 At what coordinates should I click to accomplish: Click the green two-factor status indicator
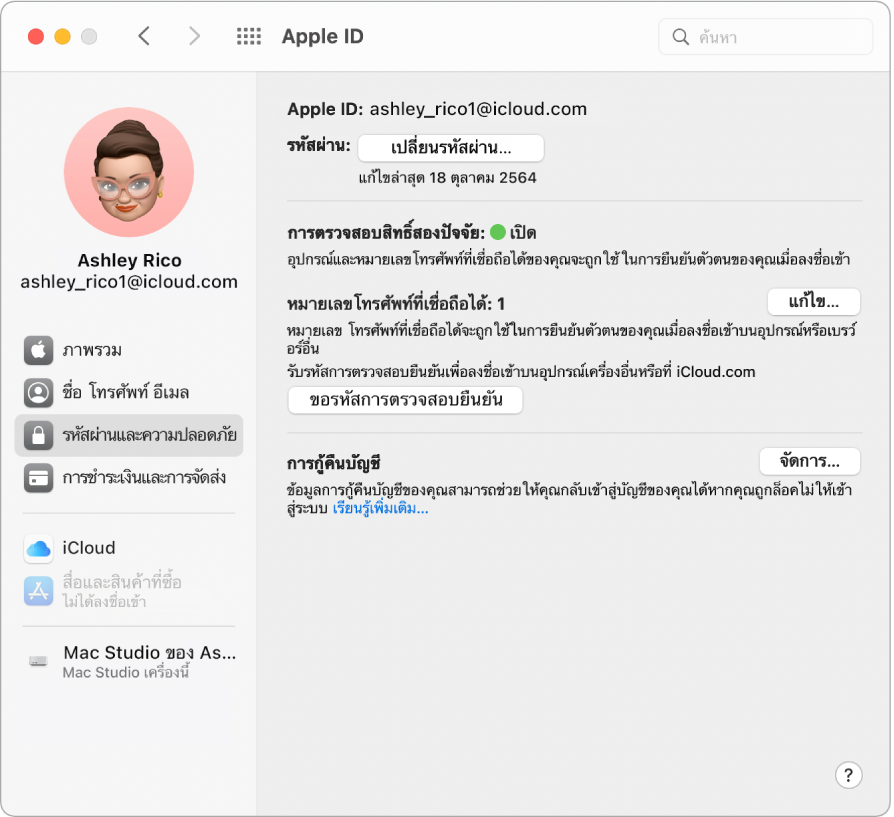point(498,232)
